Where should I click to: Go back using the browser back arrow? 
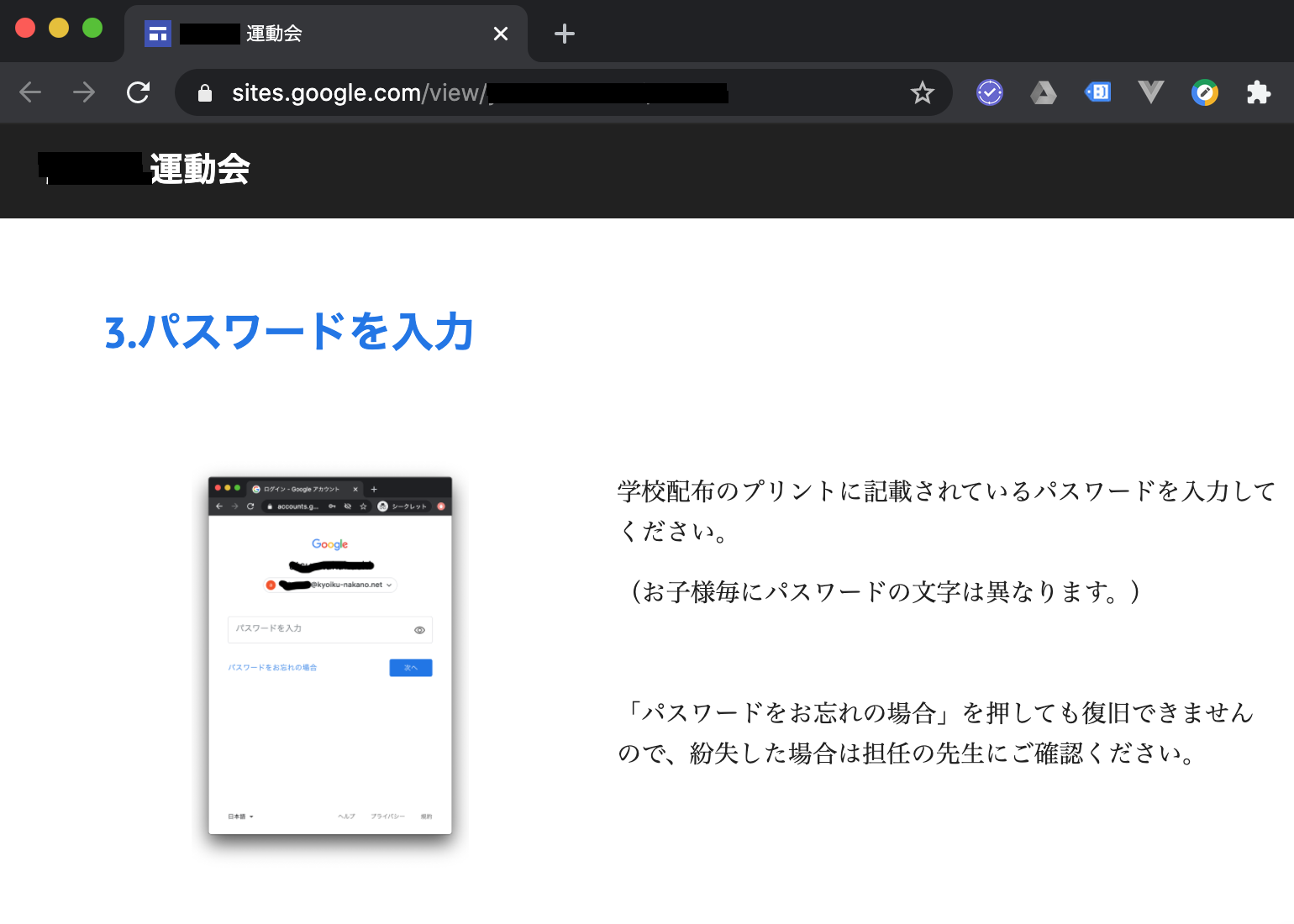[x=30, y=92]
